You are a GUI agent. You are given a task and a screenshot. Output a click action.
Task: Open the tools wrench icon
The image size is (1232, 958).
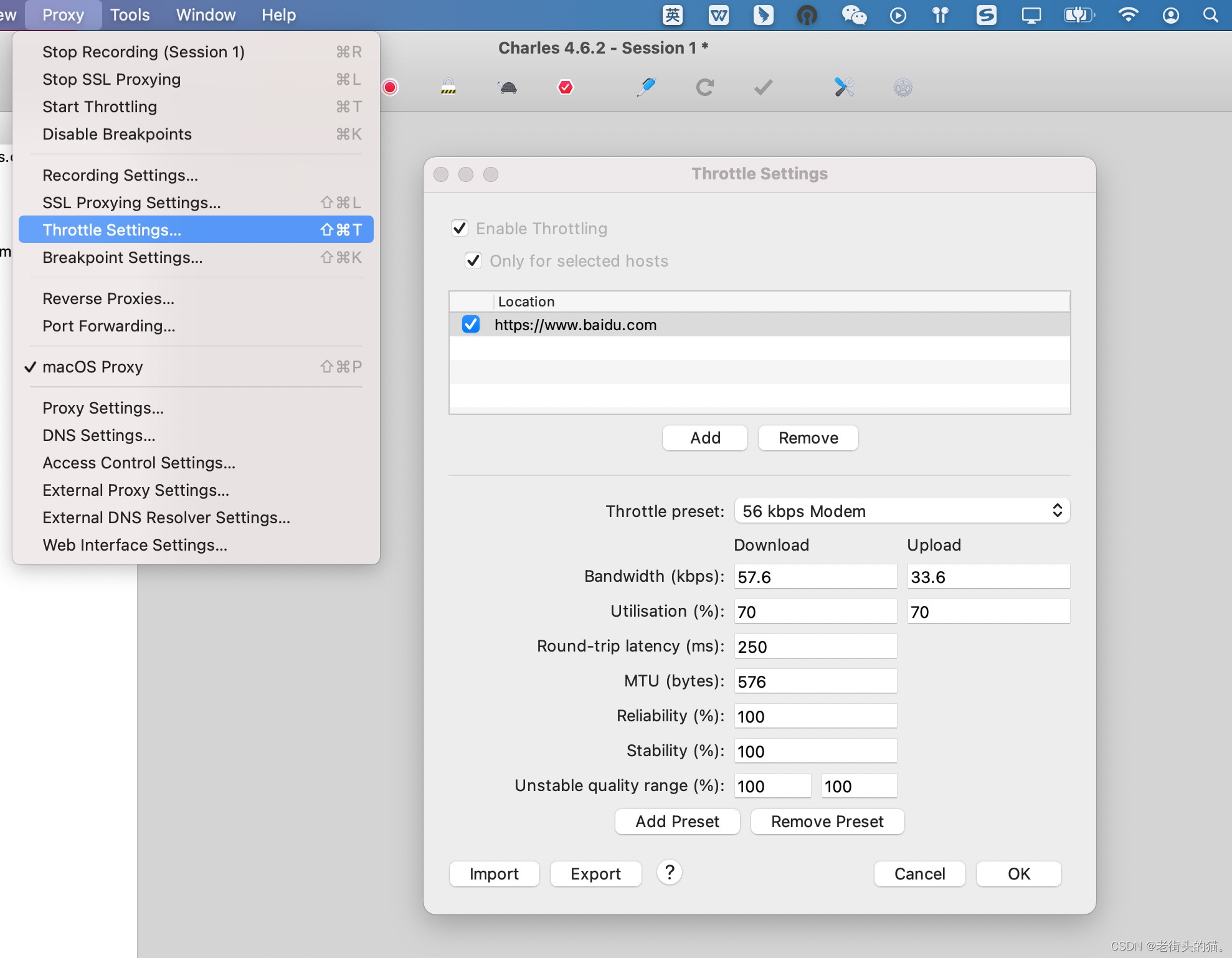[844, 87]
